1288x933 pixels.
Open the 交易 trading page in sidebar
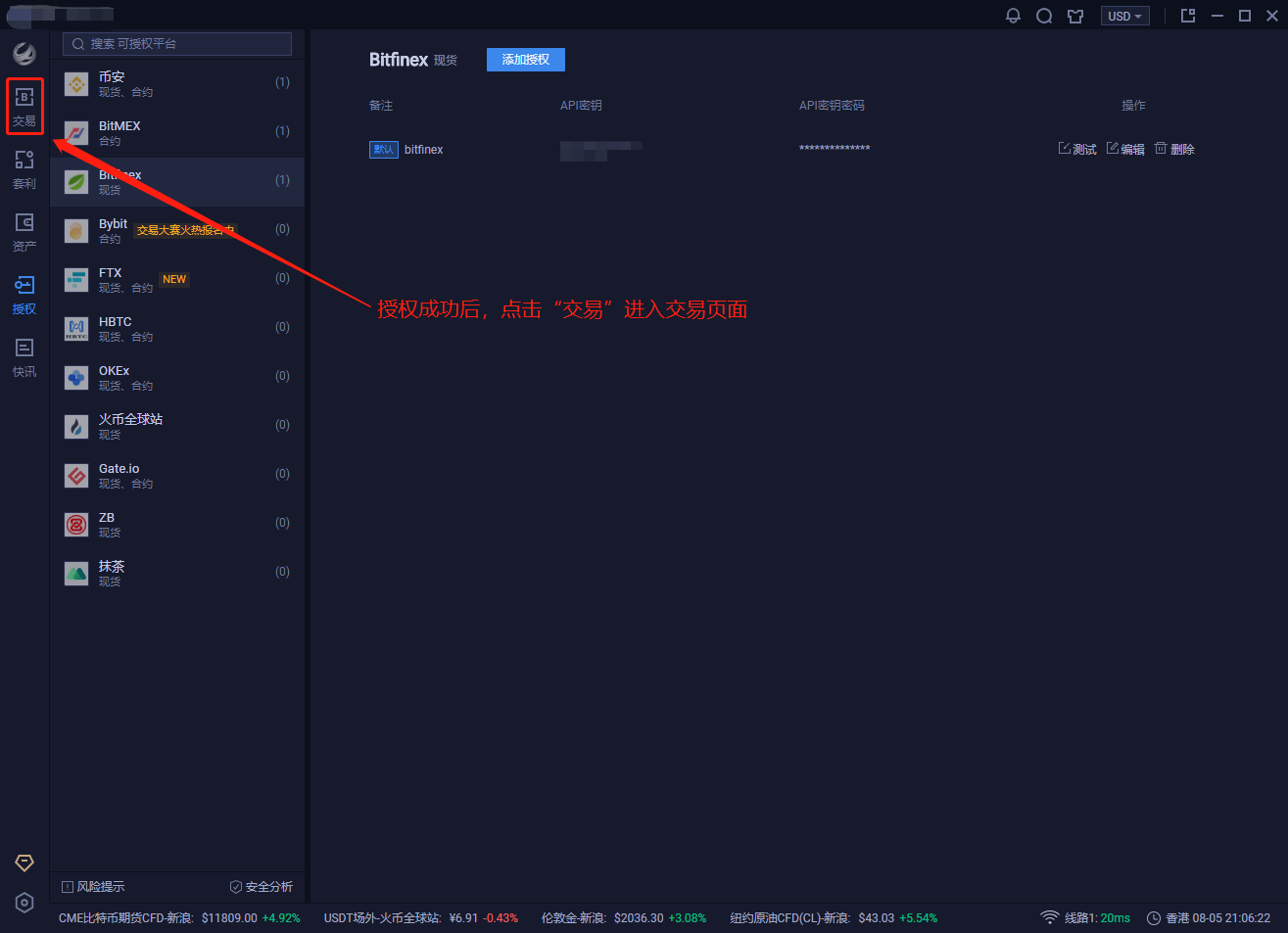[24, 107]
